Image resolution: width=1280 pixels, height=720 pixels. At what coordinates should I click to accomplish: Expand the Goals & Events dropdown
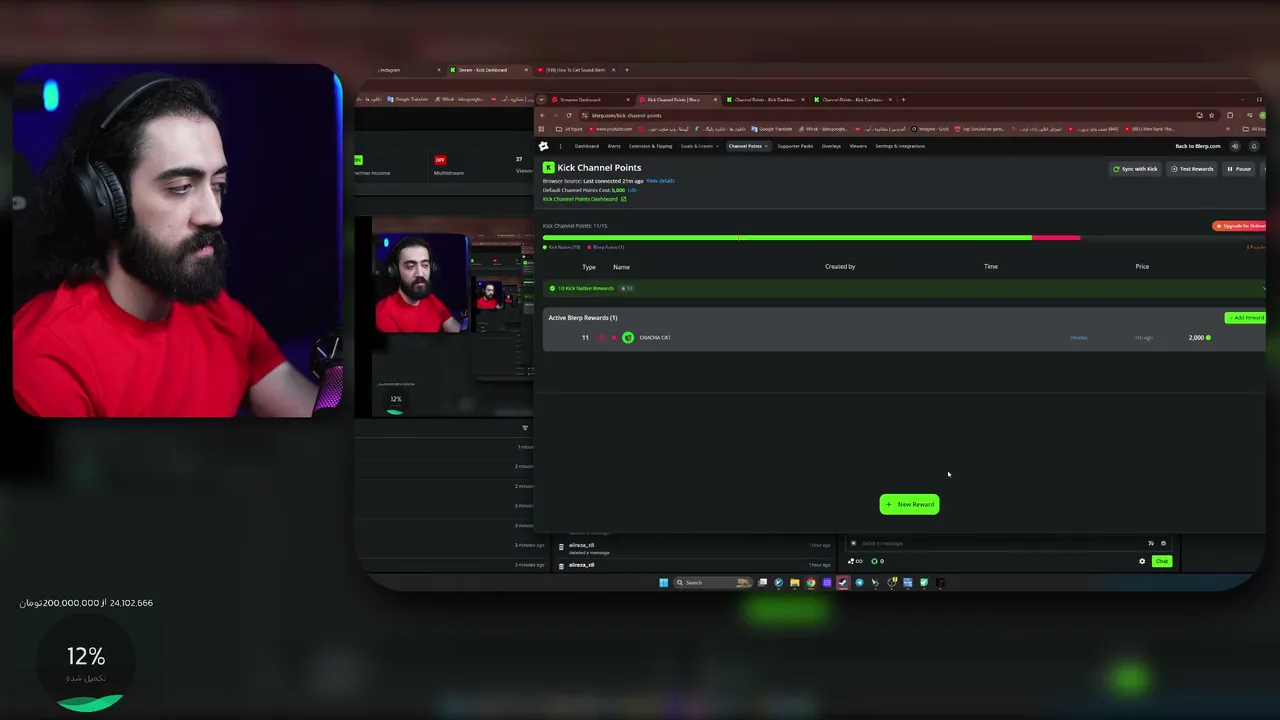700,146
